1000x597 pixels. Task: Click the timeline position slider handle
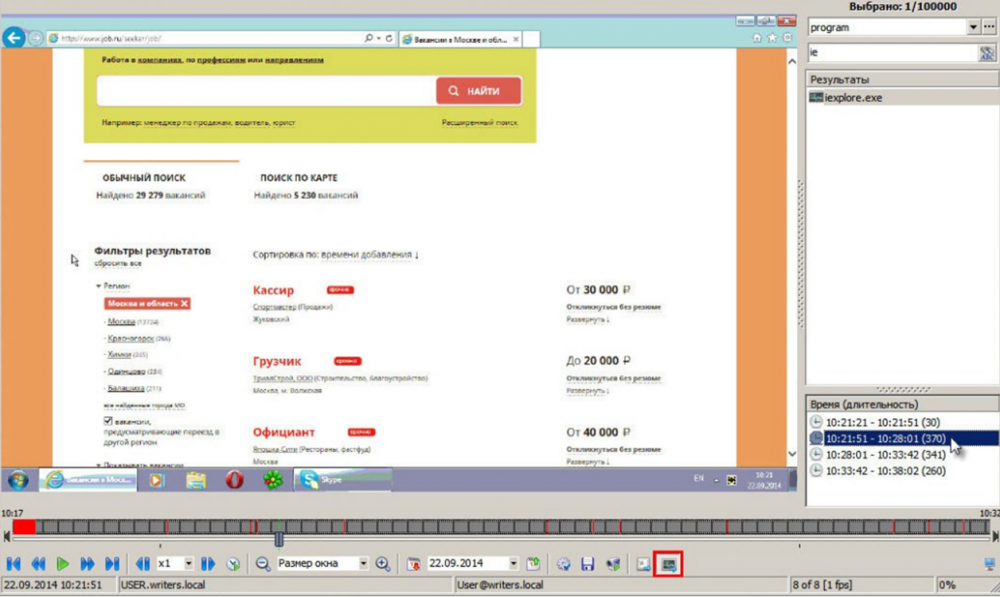[x=279, y=539]
